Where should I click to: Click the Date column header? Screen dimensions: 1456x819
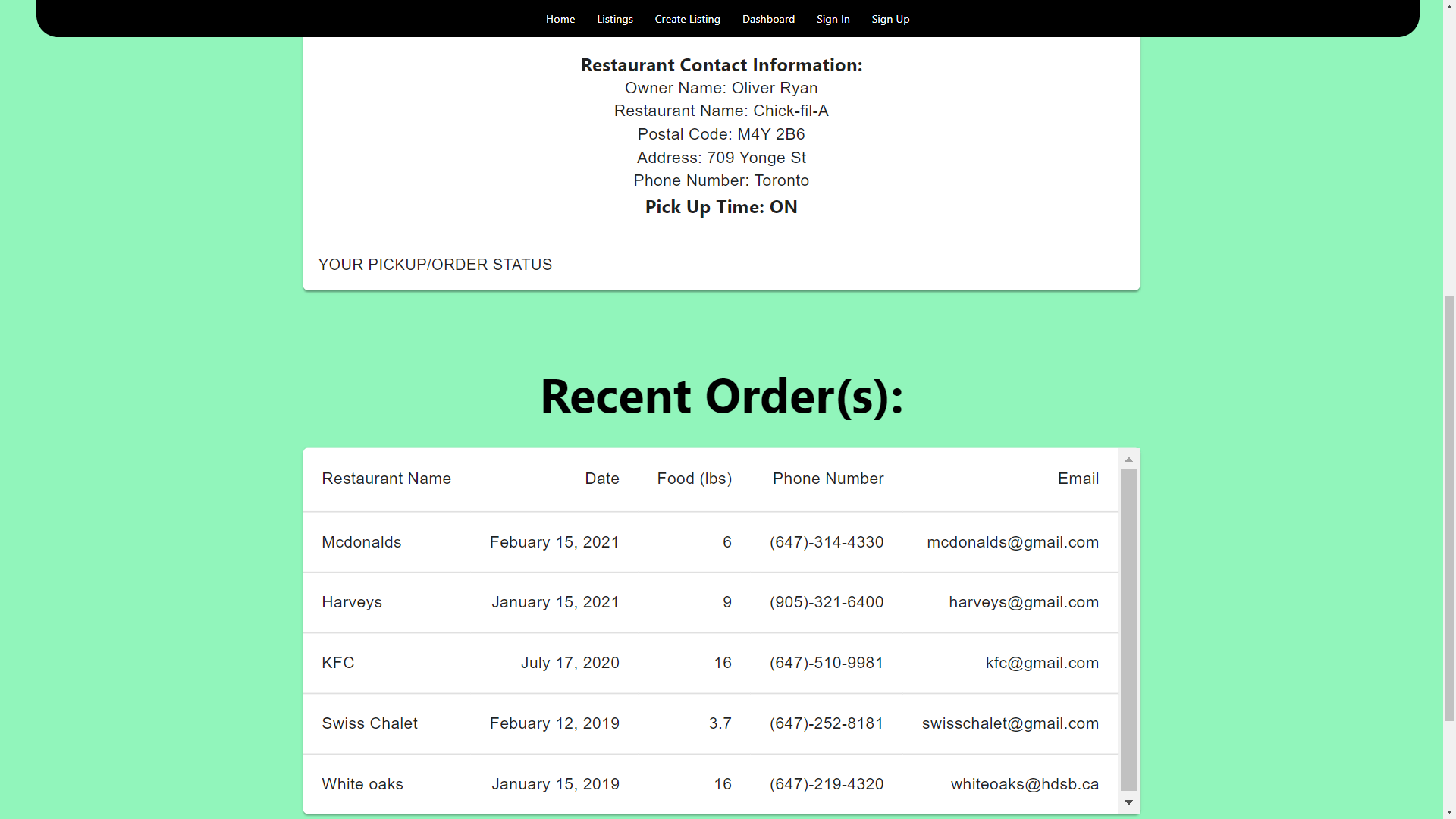pyautogui.click(x=601, y=479)
